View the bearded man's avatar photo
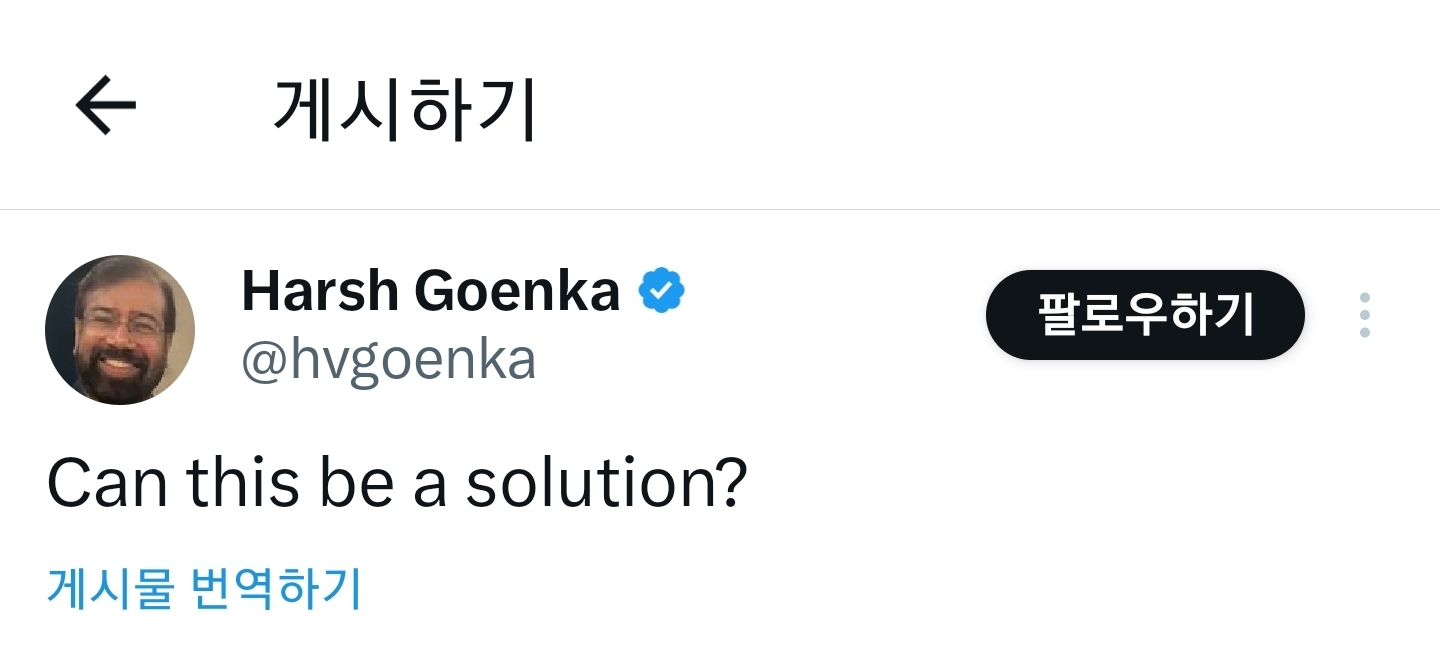Image resolution: width=1440 pixels, height=667 pixels. [x=120, y=330]
